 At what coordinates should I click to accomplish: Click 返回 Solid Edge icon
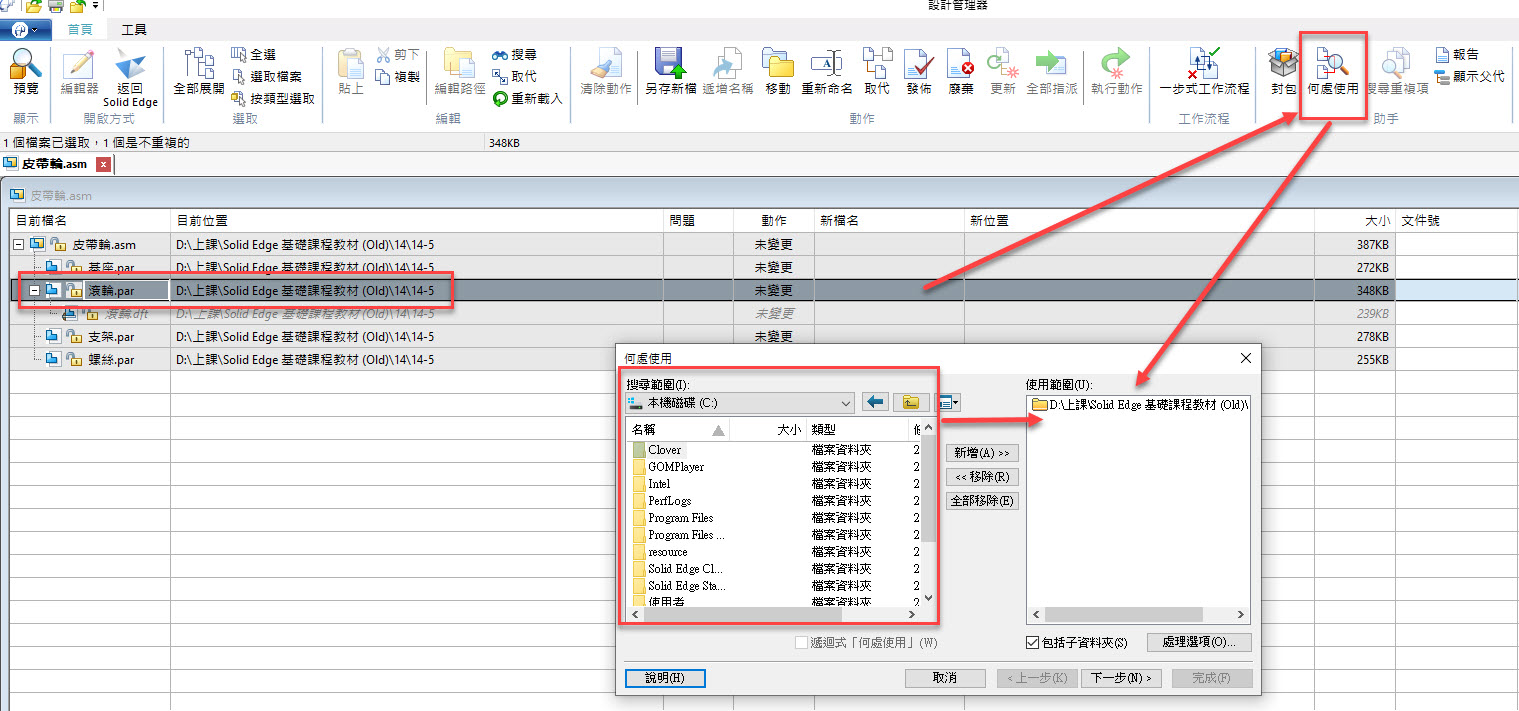tap(130, 65)
